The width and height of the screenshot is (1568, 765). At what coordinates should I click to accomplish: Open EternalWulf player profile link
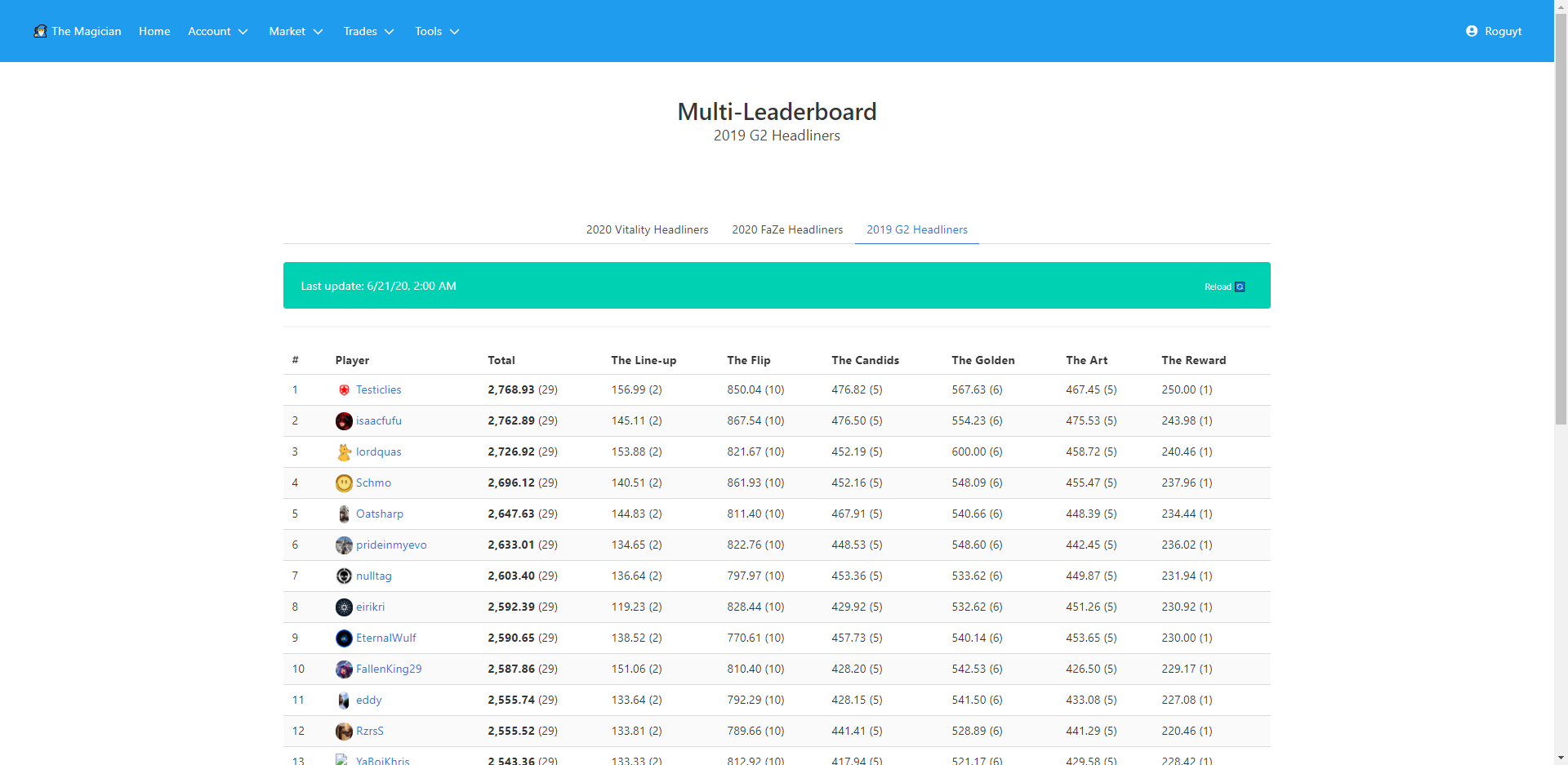386,638
